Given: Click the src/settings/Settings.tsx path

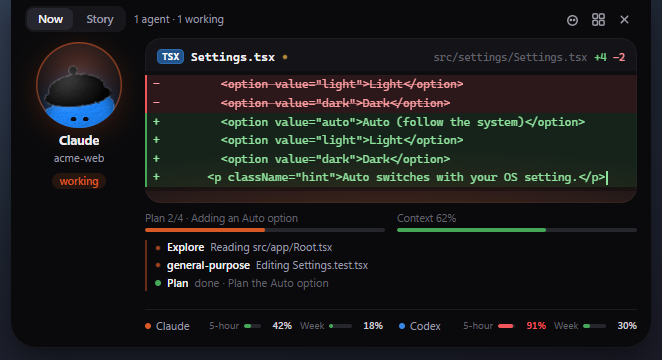Looking at the screenshot, I should (x=510, y=57).
